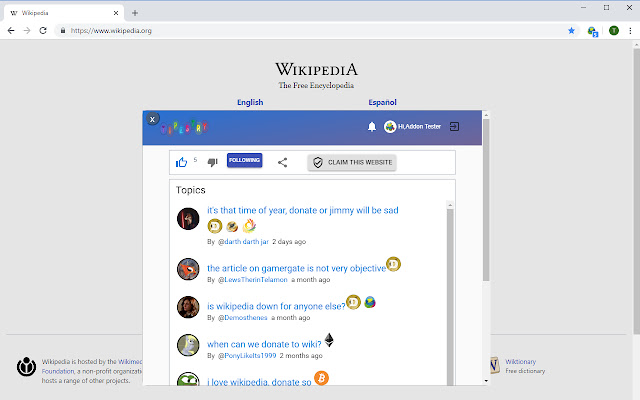This screenshot has width=640, height=400.
Task: Close the Wikipedia tab
Action: [116, 13]
